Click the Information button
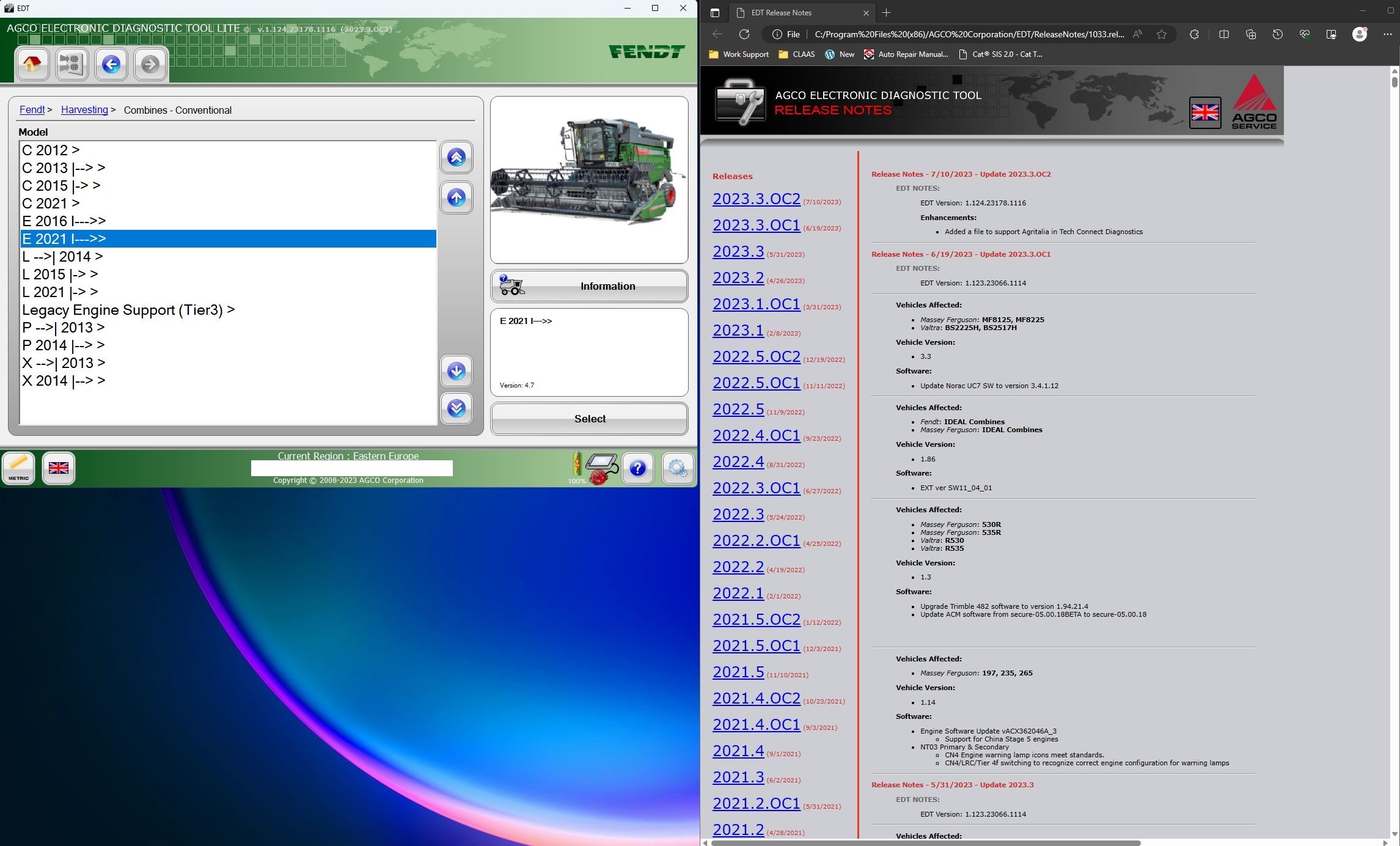The width and height of the screenshot is (1400, 846). coord(589,286)
